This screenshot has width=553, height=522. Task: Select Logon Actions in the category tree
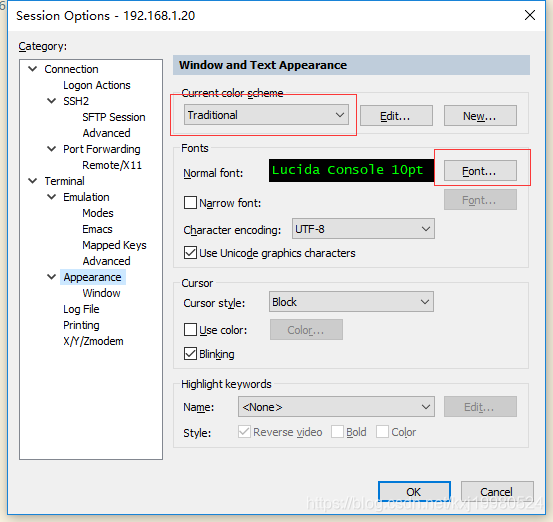pyautogui.click(x=97, y=85)
